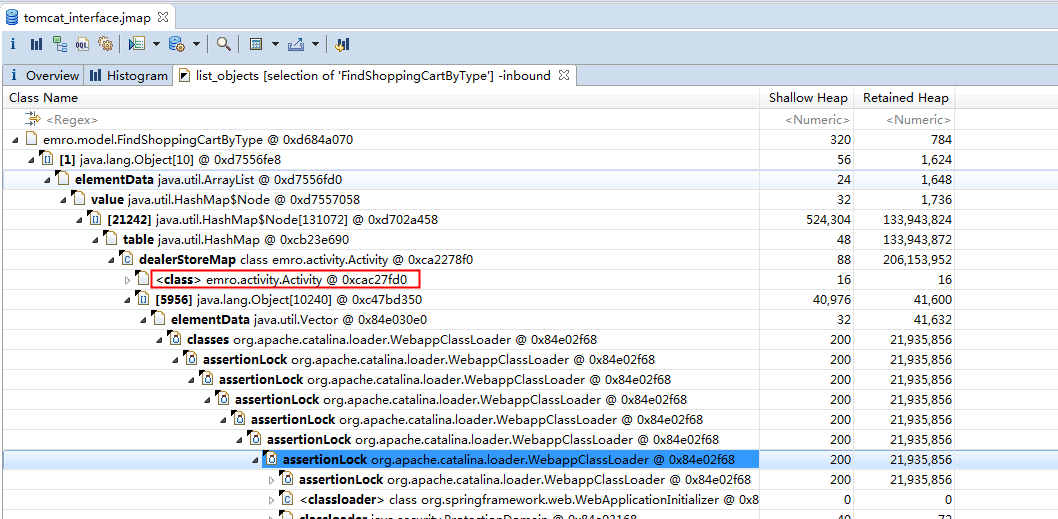Image resolution: width=1058 pixels, height=519 pixels.
Task: Close the list_objects tab
Action: point(563,75)
